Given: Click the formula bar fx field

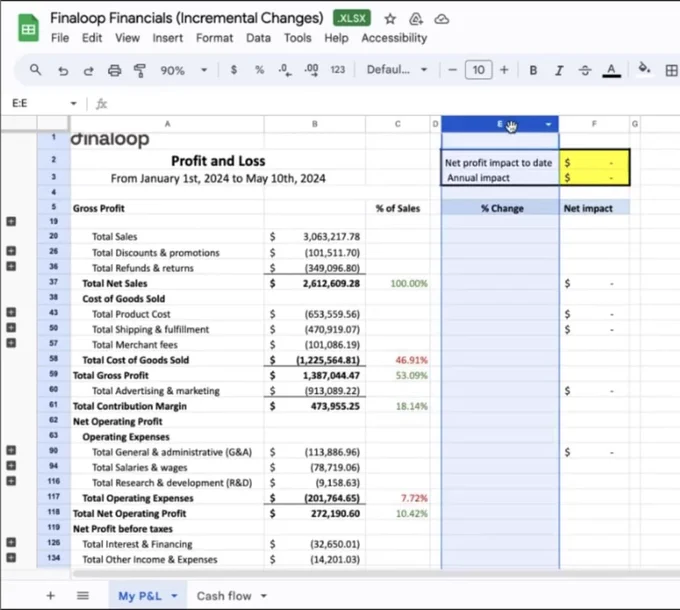Looking at the screenshot, I should point(390,104).
